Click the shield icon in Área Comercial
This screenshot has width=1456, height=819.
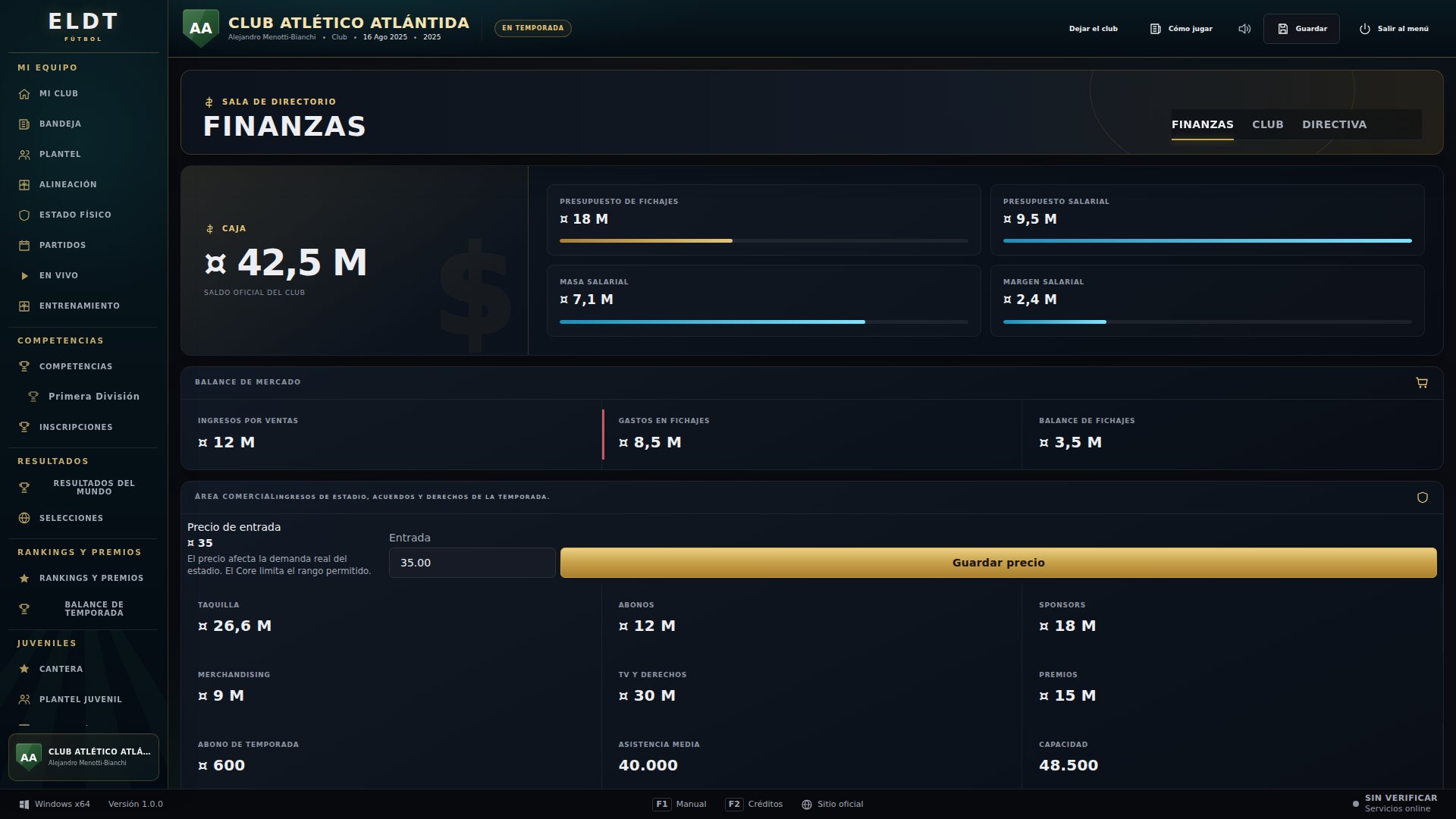[1423, 497]
